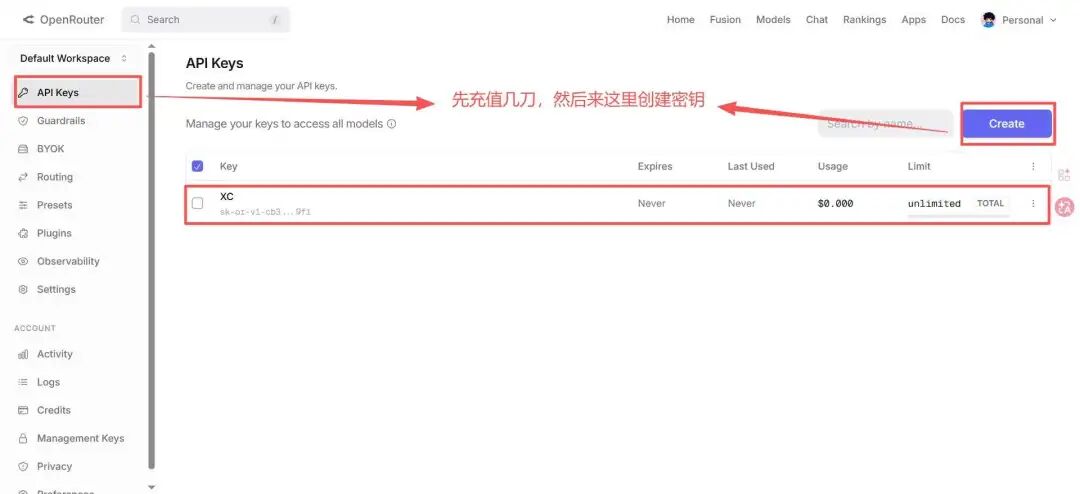
Task: Click the Guardrails shield icon
Action: (23, 121)
